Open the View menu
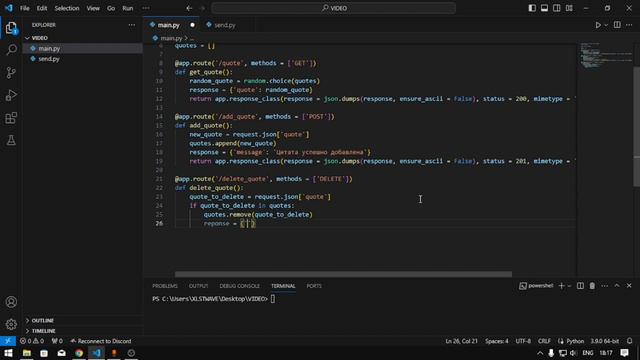Viewport: 640px width, 360px height. point(93,8)
